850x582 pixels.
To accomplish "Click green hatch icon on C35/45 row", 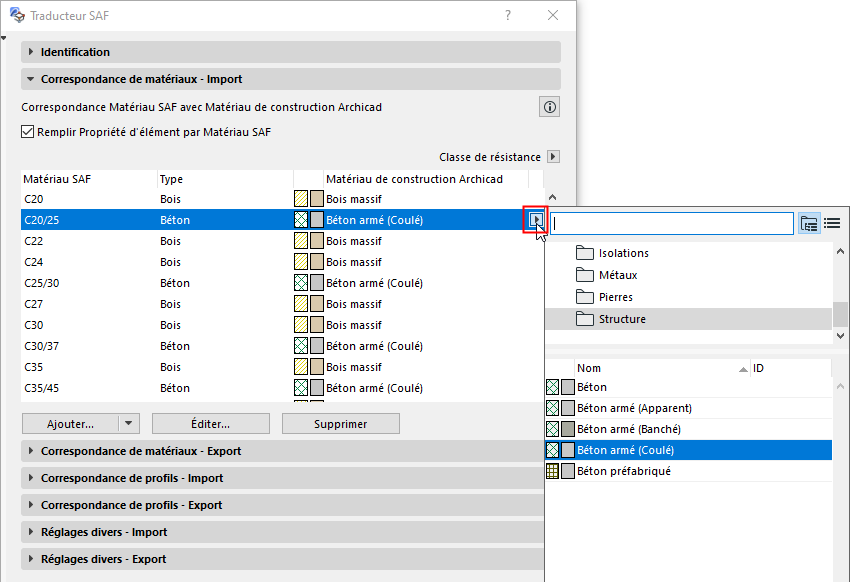I will (301, 387).
